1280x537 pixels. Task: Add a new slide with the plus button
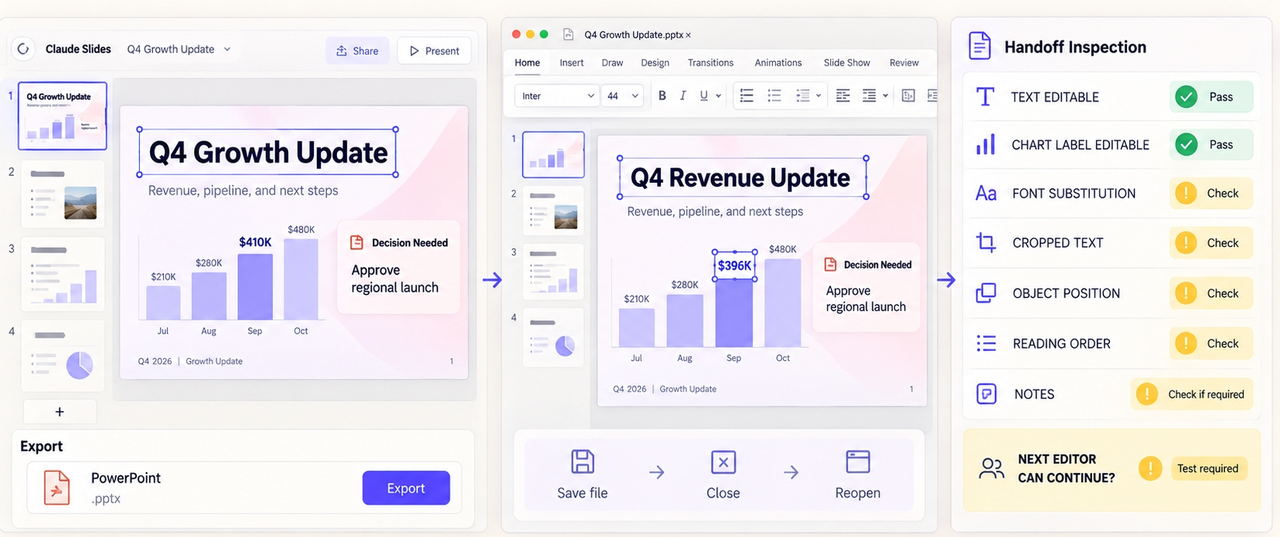pyautogui.click(x=60, y=411)
